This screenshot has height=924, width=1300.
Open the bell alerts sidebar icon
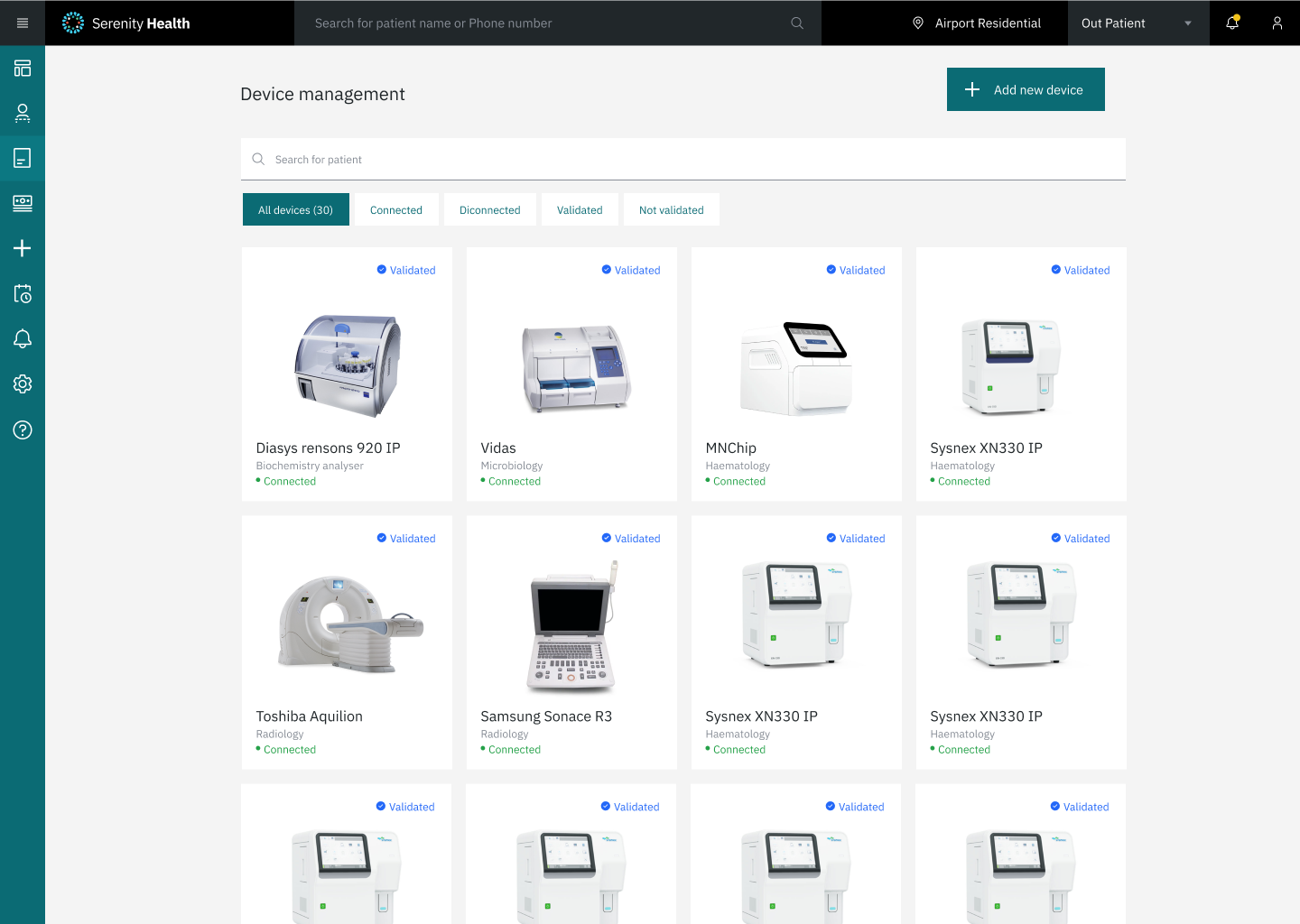tap(23, 338)
